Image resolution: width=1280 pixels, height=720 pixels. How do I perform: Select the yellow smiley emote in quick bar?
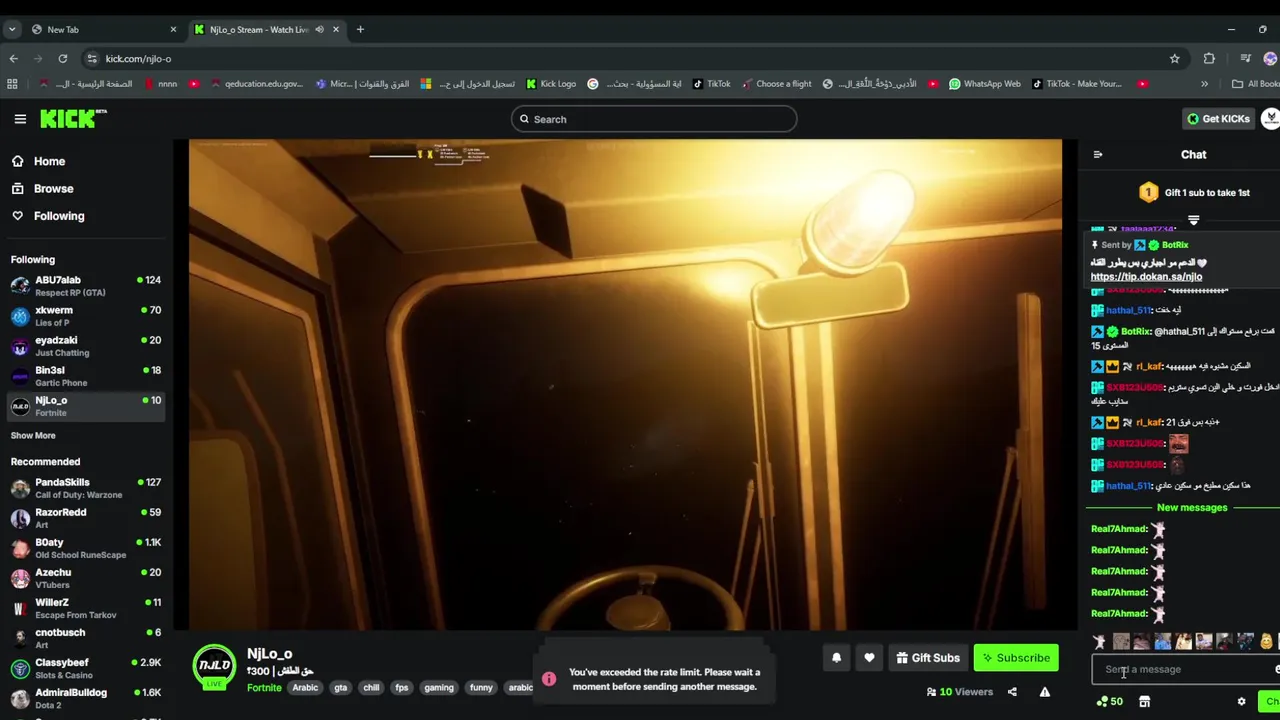point(1266,642)
